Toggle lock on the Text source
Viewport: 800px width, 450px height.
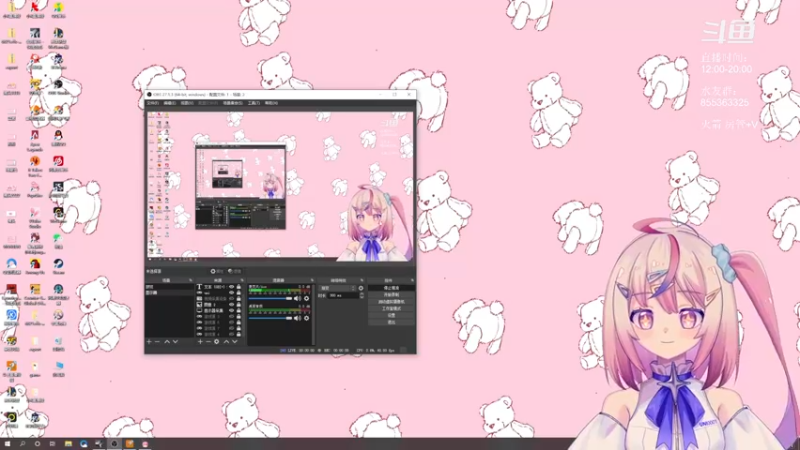(x=239, y=287)
